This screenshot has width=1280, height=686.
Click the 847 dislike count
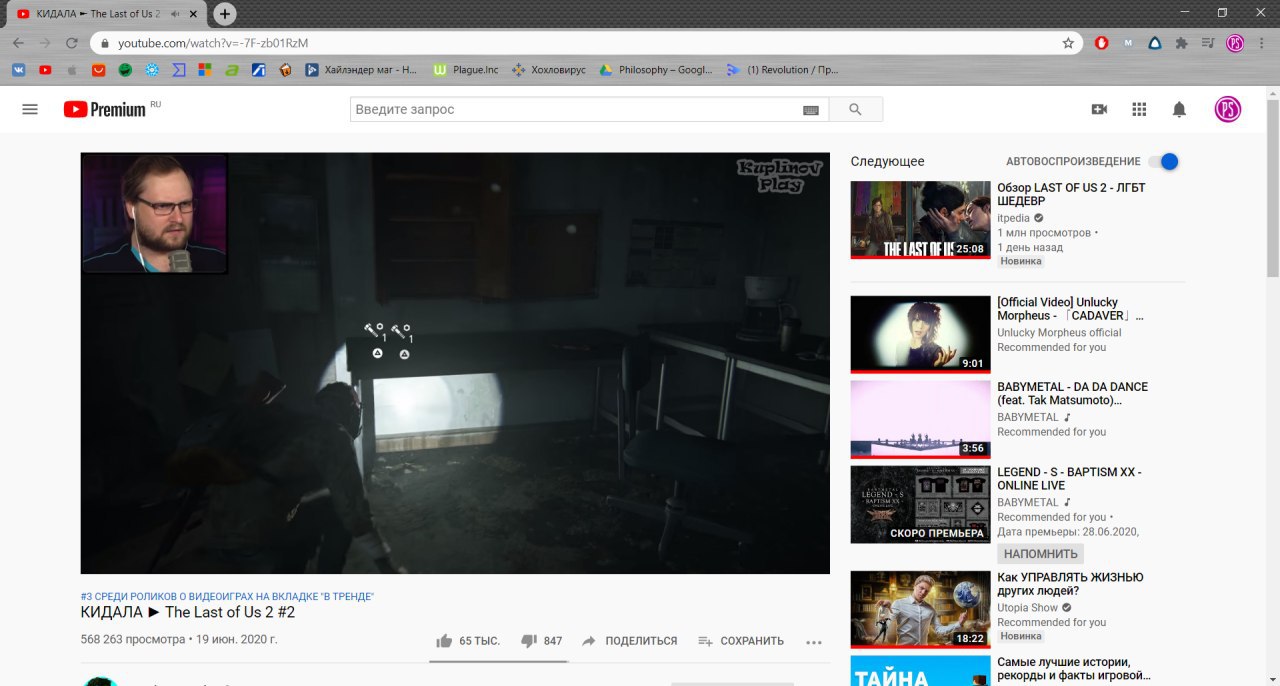pos(553,641)
